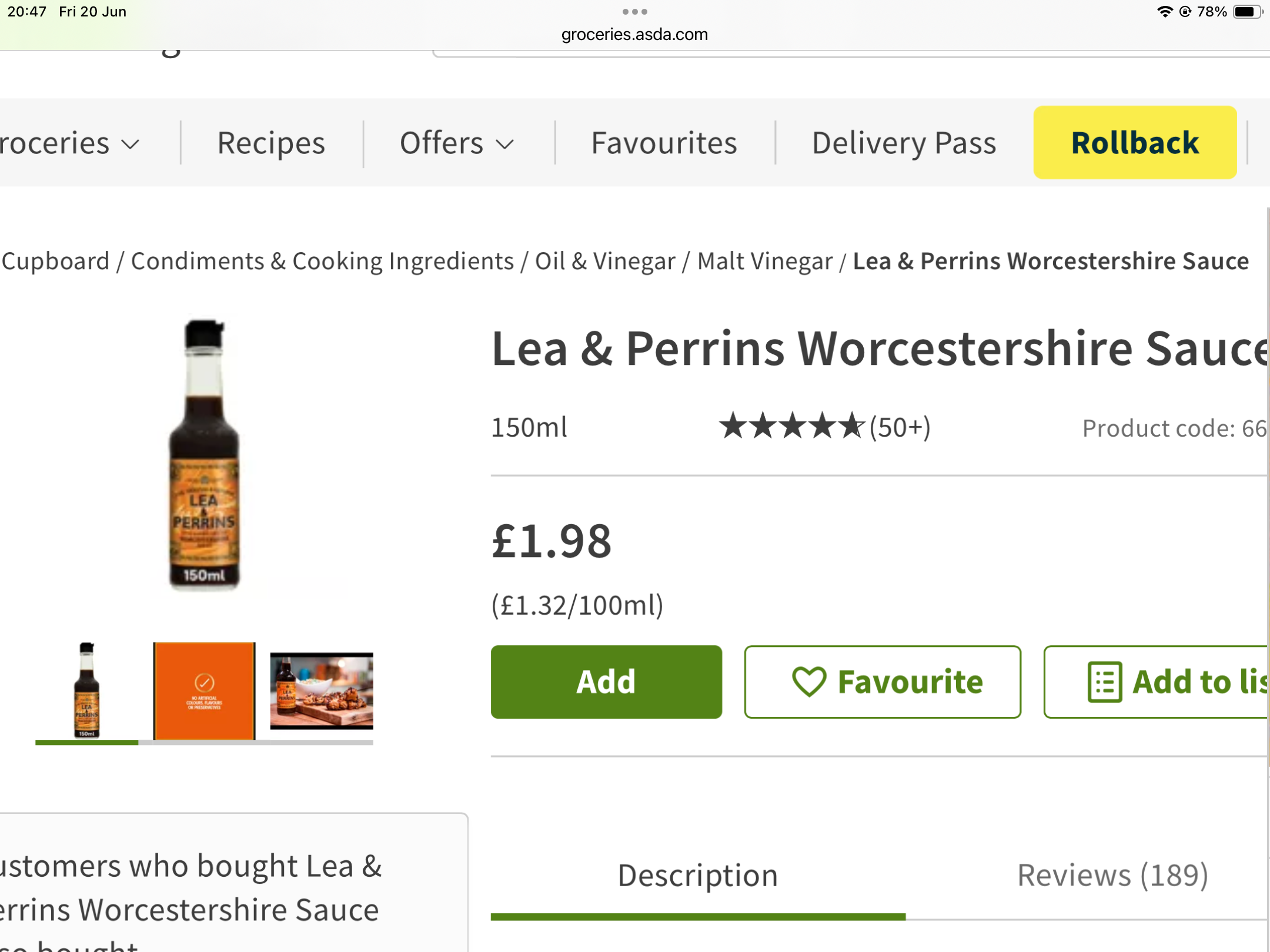Image resolution: width=1270 pixels, height=952 pixels.
Task: Open the Recipes menu item
Action: coord(271,143)
